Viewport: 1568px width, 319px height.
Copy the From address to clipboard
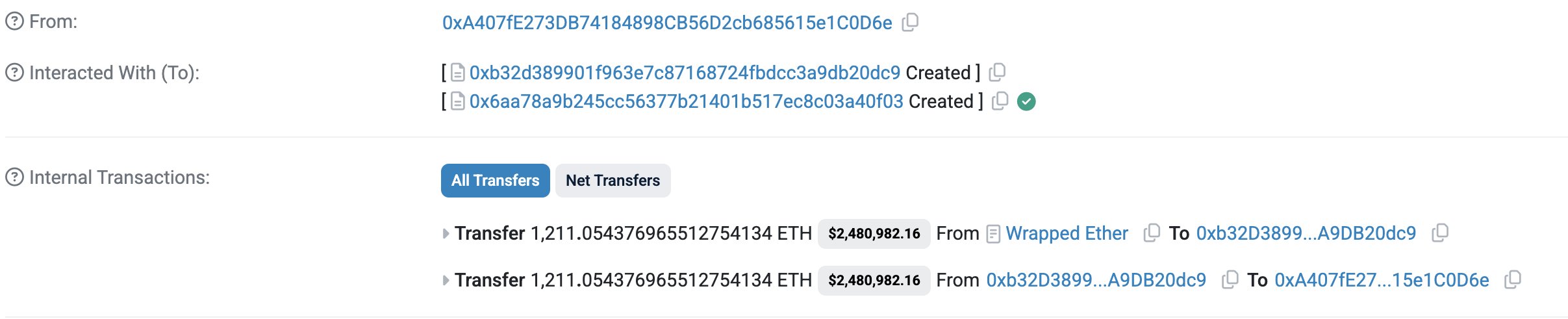[910, 22]
